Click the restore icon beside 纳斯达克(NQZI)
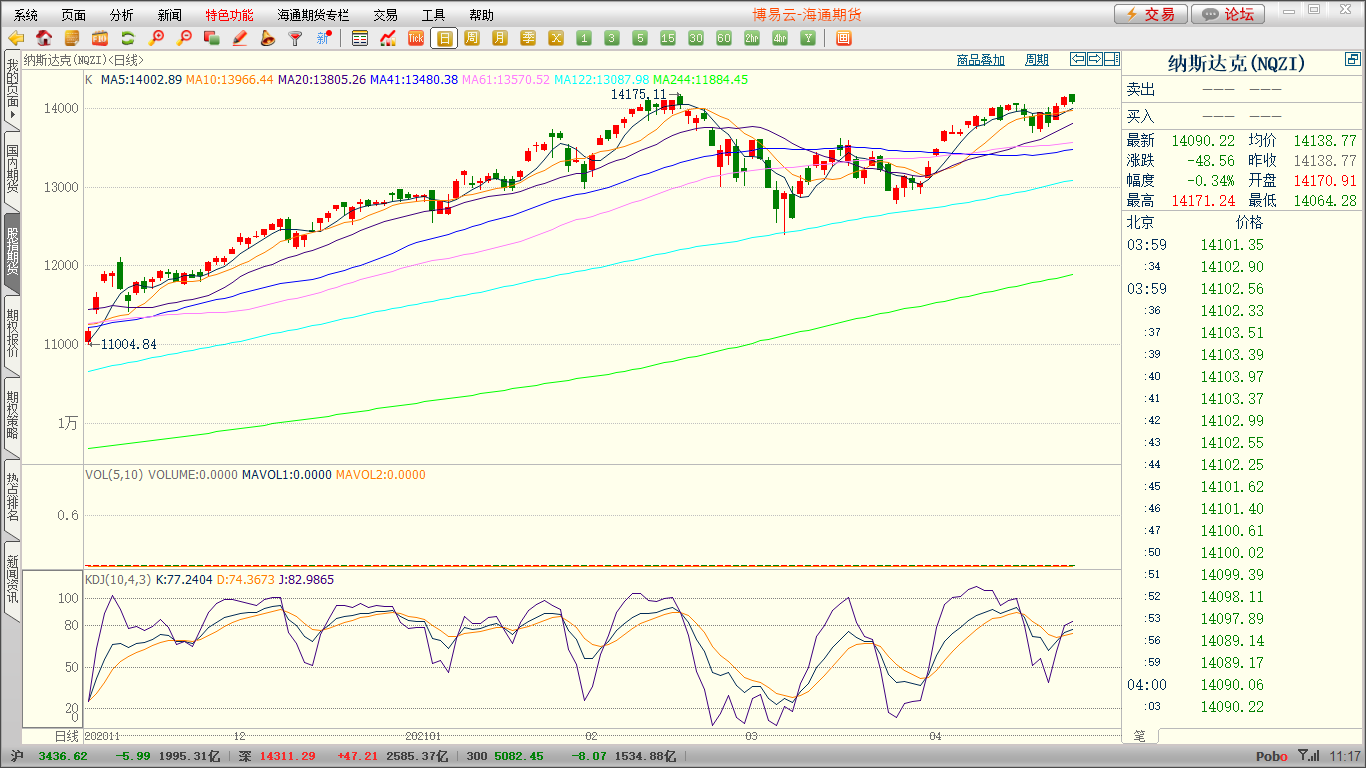1366x768 pixels. click(1353, 61)
